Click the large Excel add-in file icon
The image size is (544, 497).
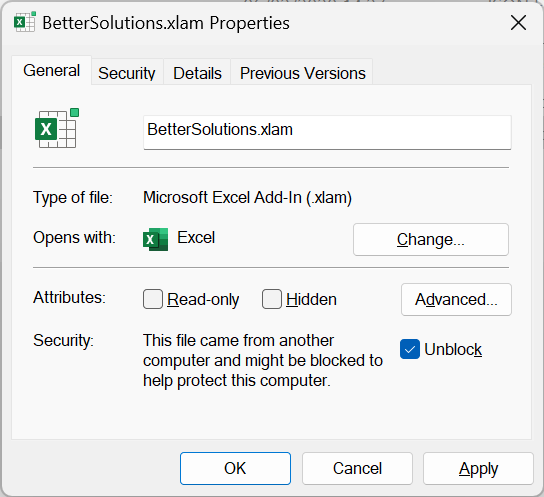(x=57, y=128)
